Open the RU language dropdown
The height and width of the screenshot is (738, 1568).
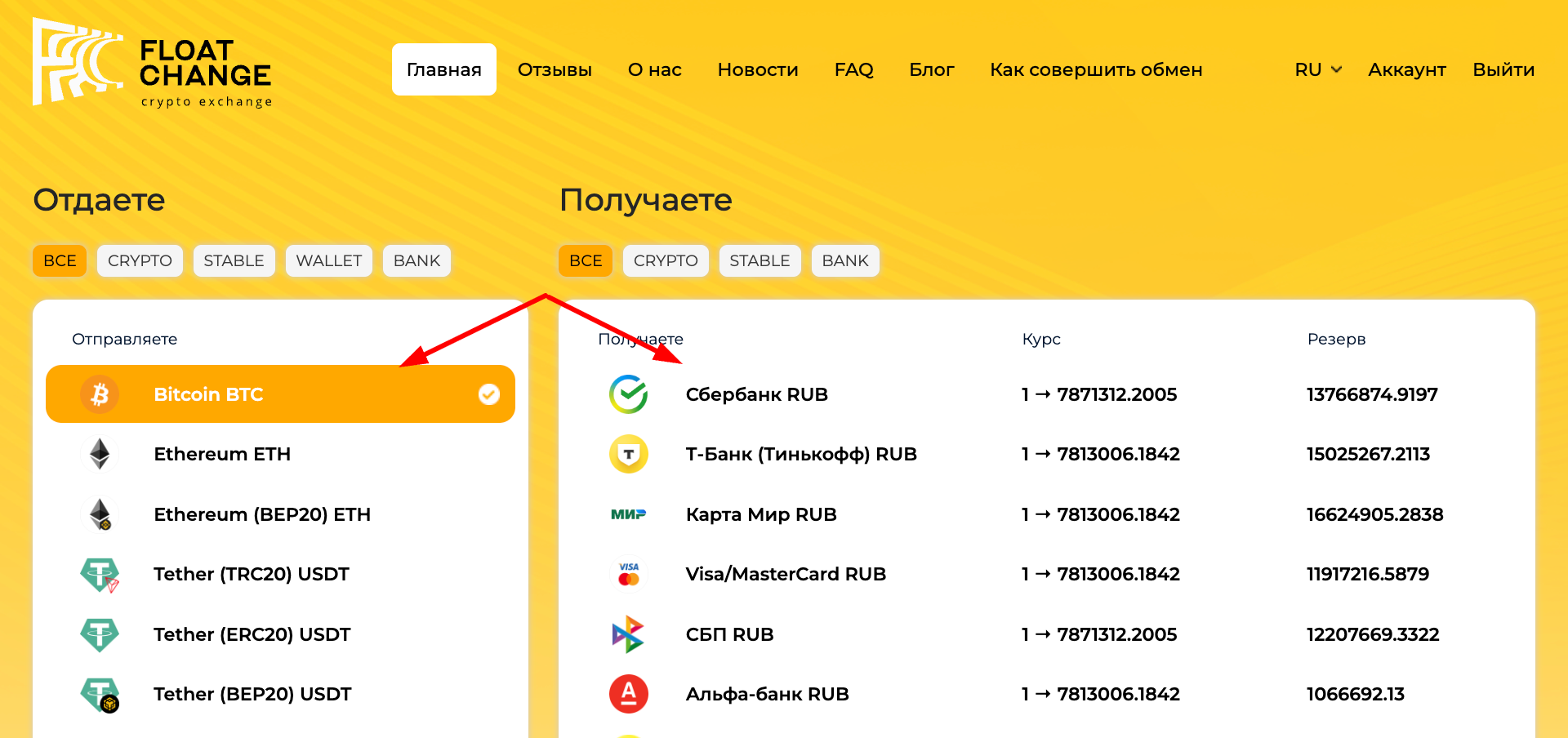tap(1318, 69)
